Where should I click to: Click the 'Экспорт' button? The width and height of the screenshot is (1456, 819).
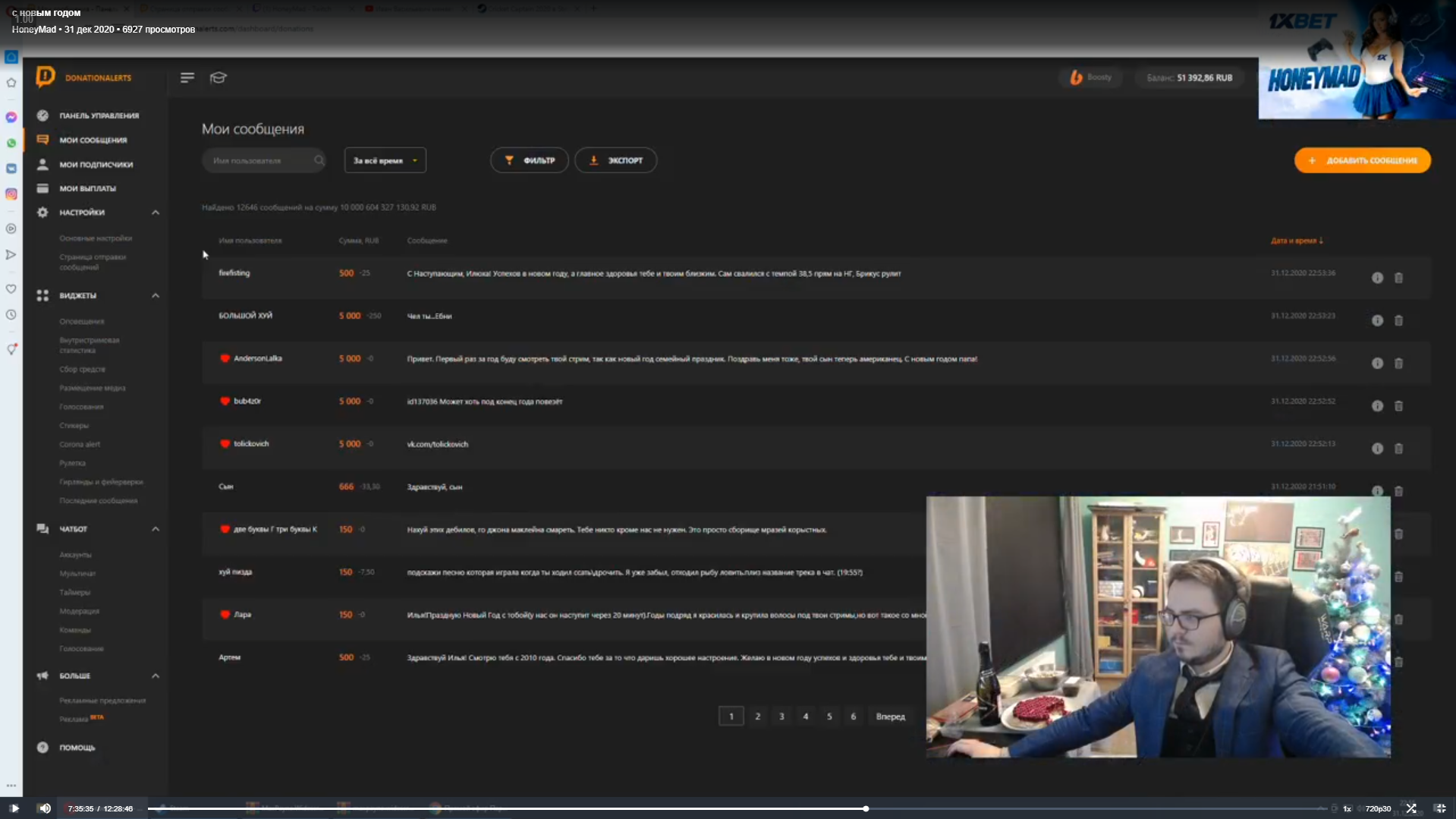point(615,160)
